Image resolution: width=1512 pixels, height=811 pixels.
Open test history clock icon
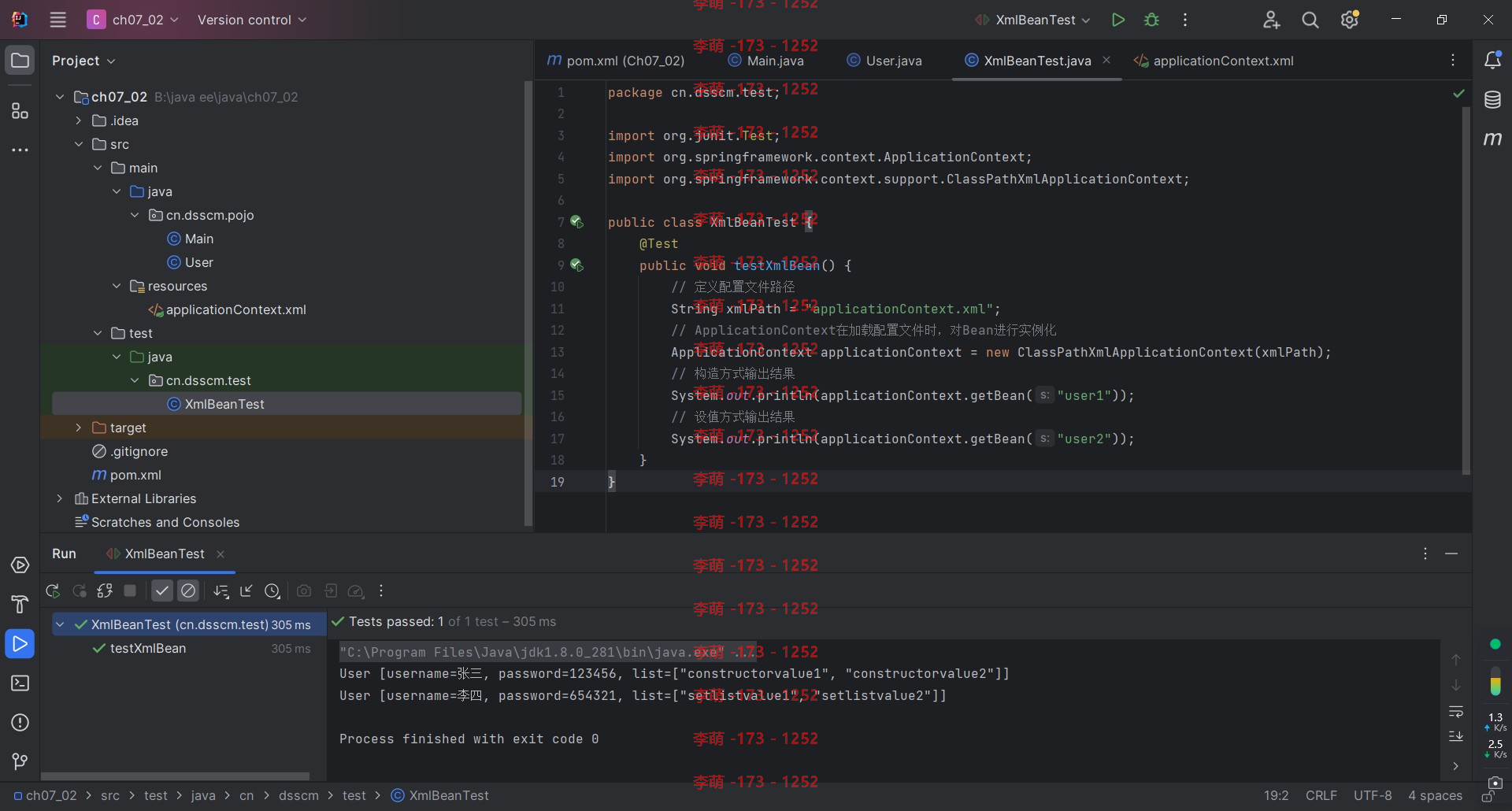[272, 591]
